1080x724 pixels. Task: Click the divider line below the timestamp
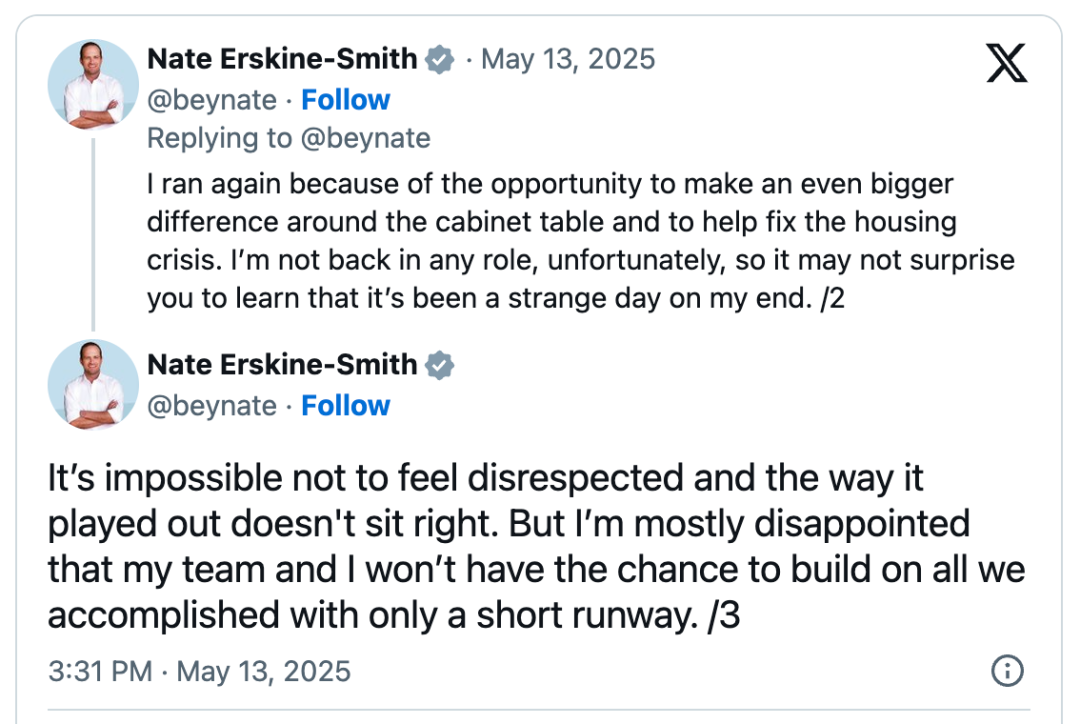coord(539,709)
